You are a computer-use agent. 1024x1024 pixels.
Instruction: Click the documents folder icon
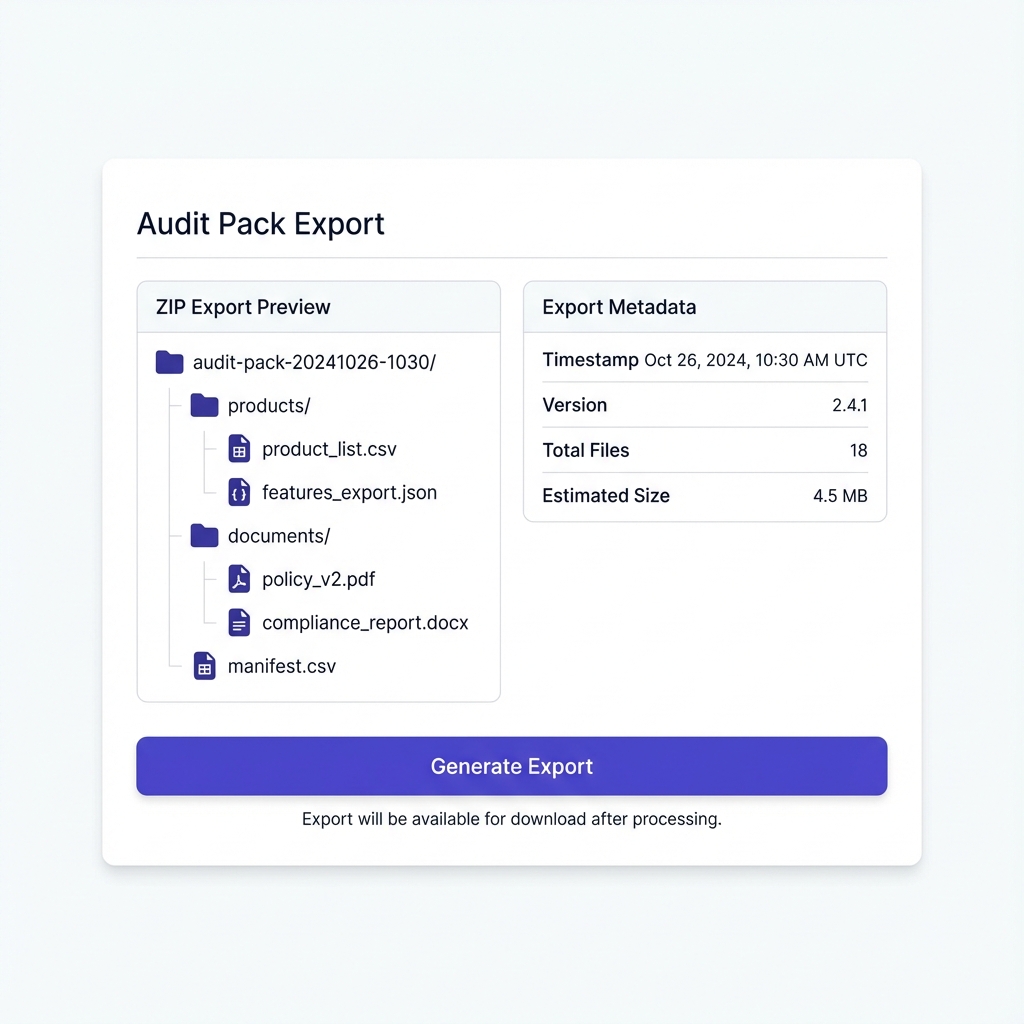[204, 536]
